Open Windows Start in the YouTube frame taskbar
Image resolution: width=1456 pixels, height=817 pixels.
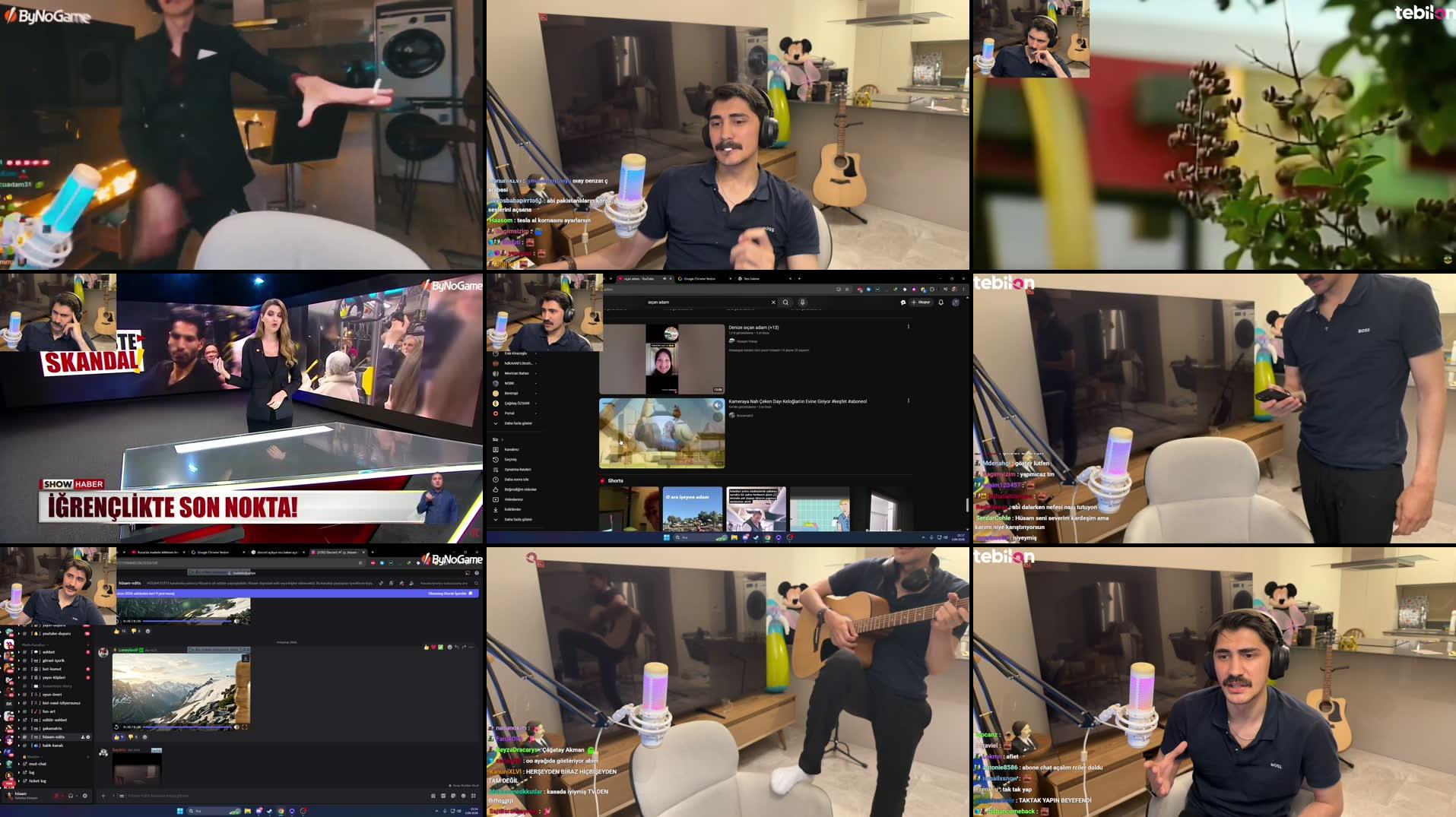[x=667, y=537]
